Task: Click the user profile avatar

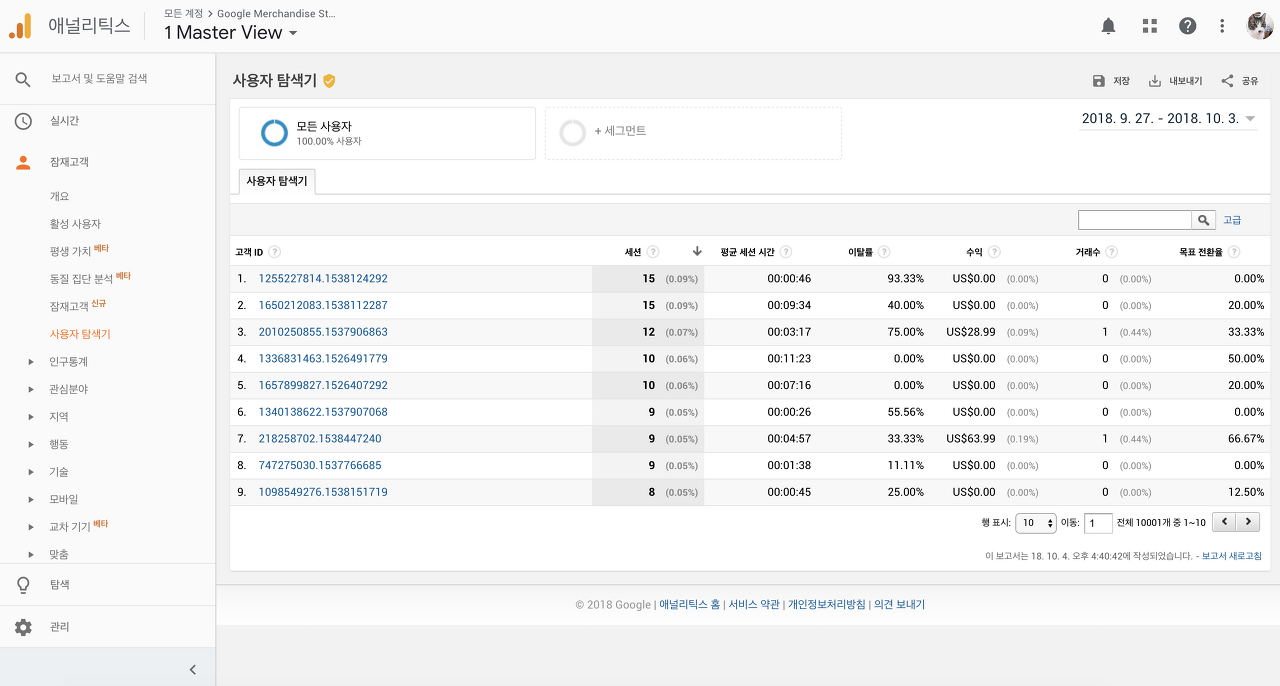Action: 1259,26
